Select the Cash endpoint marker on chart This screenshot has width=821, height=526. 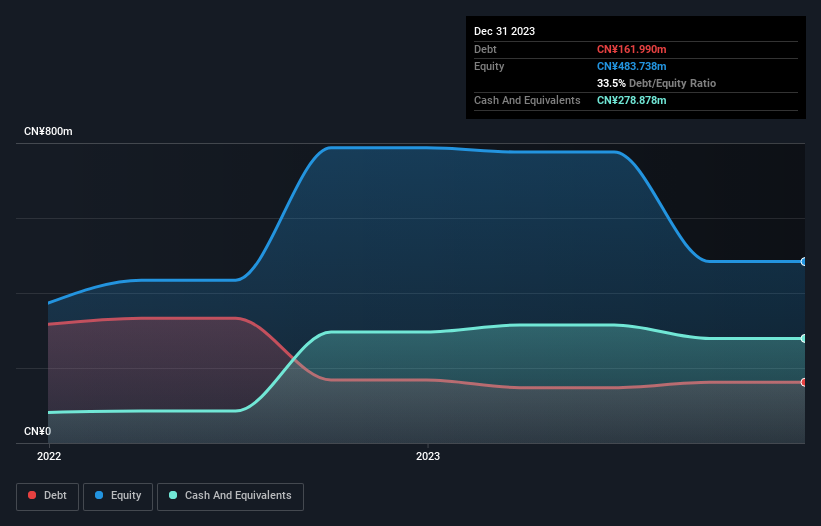[x=804, y=339]
